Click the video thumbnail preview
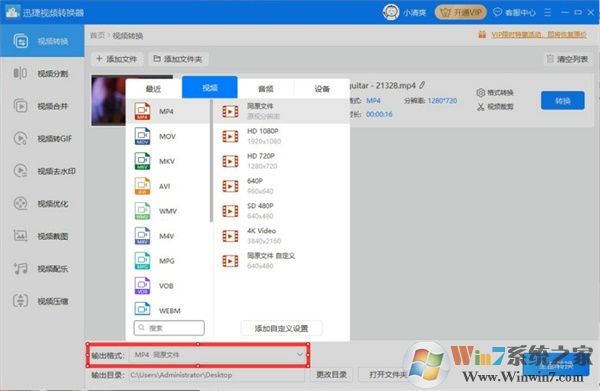Screen dimensions: 600x391 click(x=108, y=100)
